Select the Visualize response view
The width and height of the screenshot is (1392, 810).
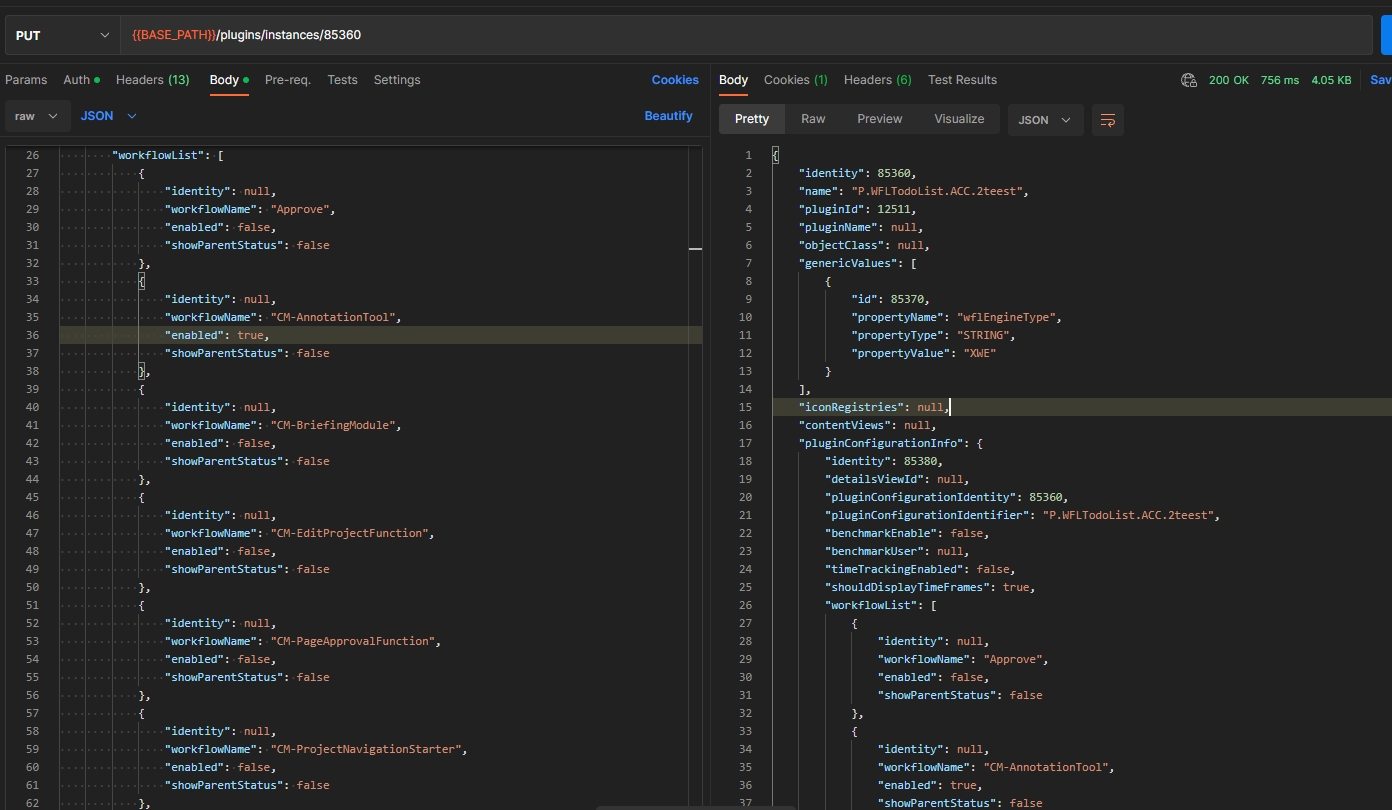pyautogui.click(x=959, y=119)
